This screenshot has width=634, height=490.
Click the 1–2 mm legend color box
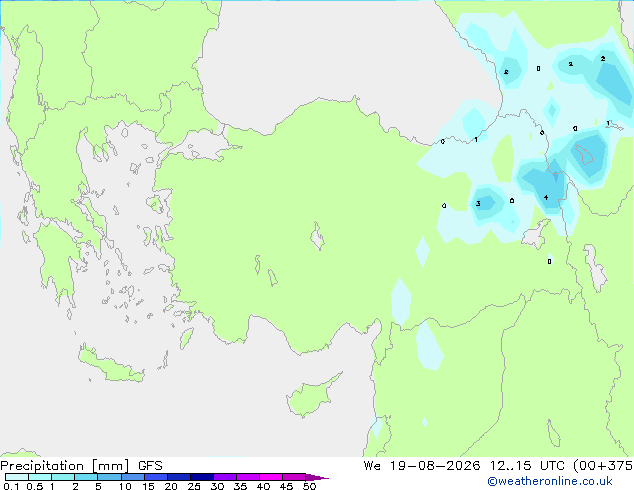63,477
